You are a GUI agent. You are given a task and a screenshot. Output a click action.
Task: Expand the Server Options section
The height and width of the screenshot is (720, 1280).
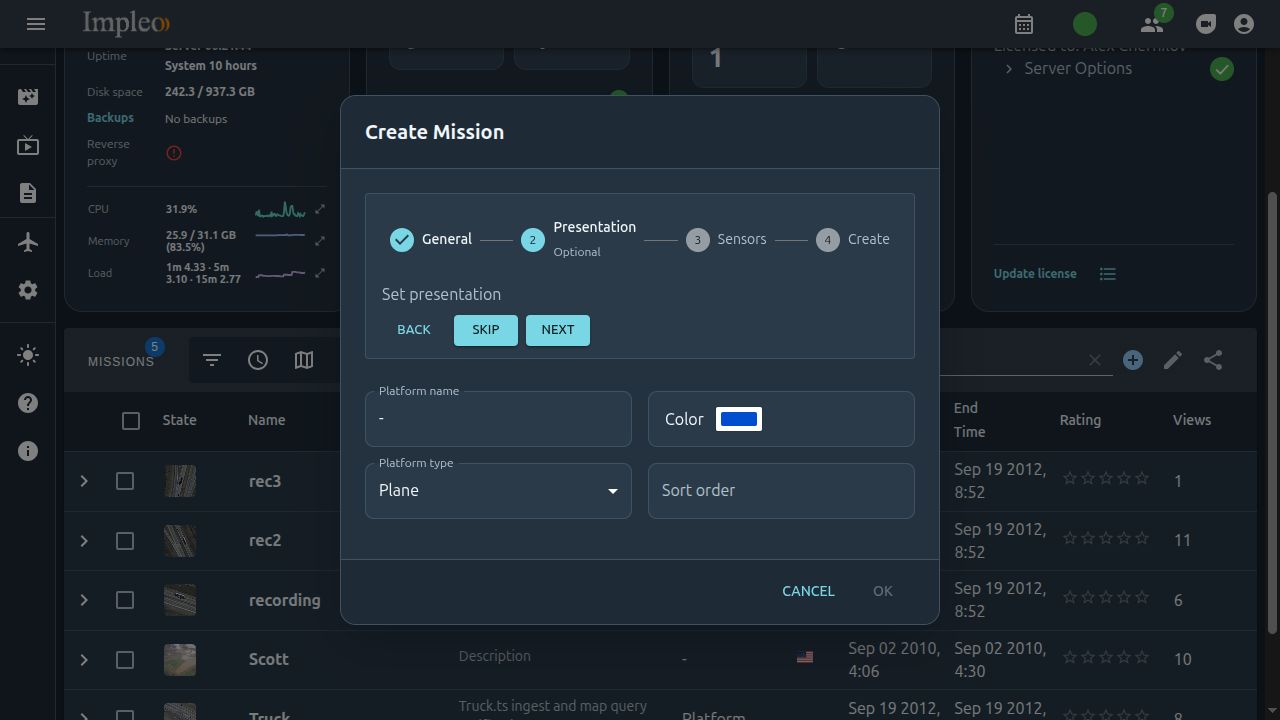(1068, 69)
